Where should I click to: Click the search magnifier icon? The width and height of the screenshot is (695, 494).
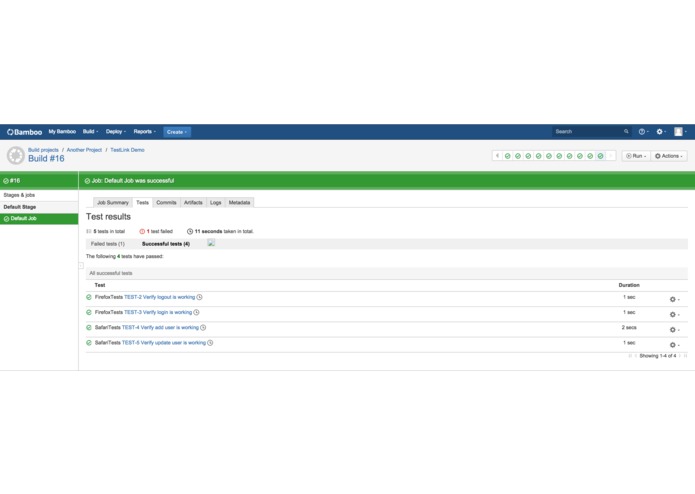click(626, 132)
